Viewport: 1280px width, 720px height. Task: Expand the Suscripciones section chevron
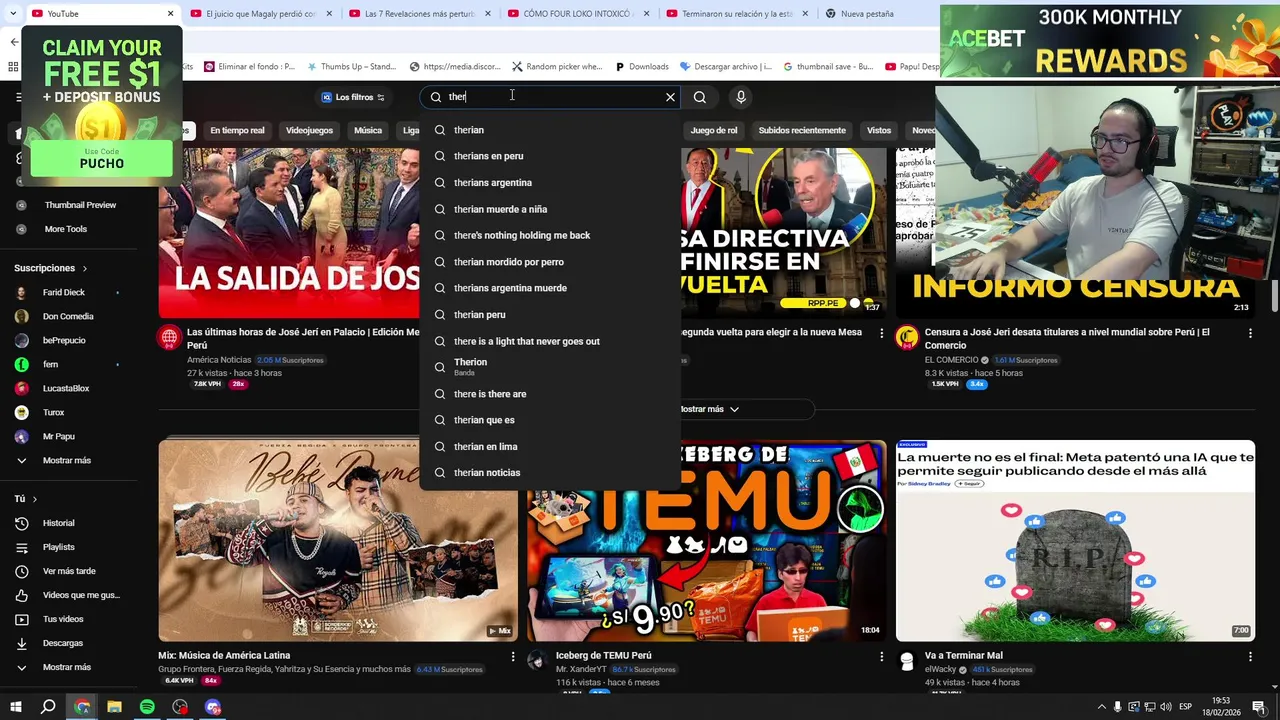pyautogui.click(x=85, y=268)
